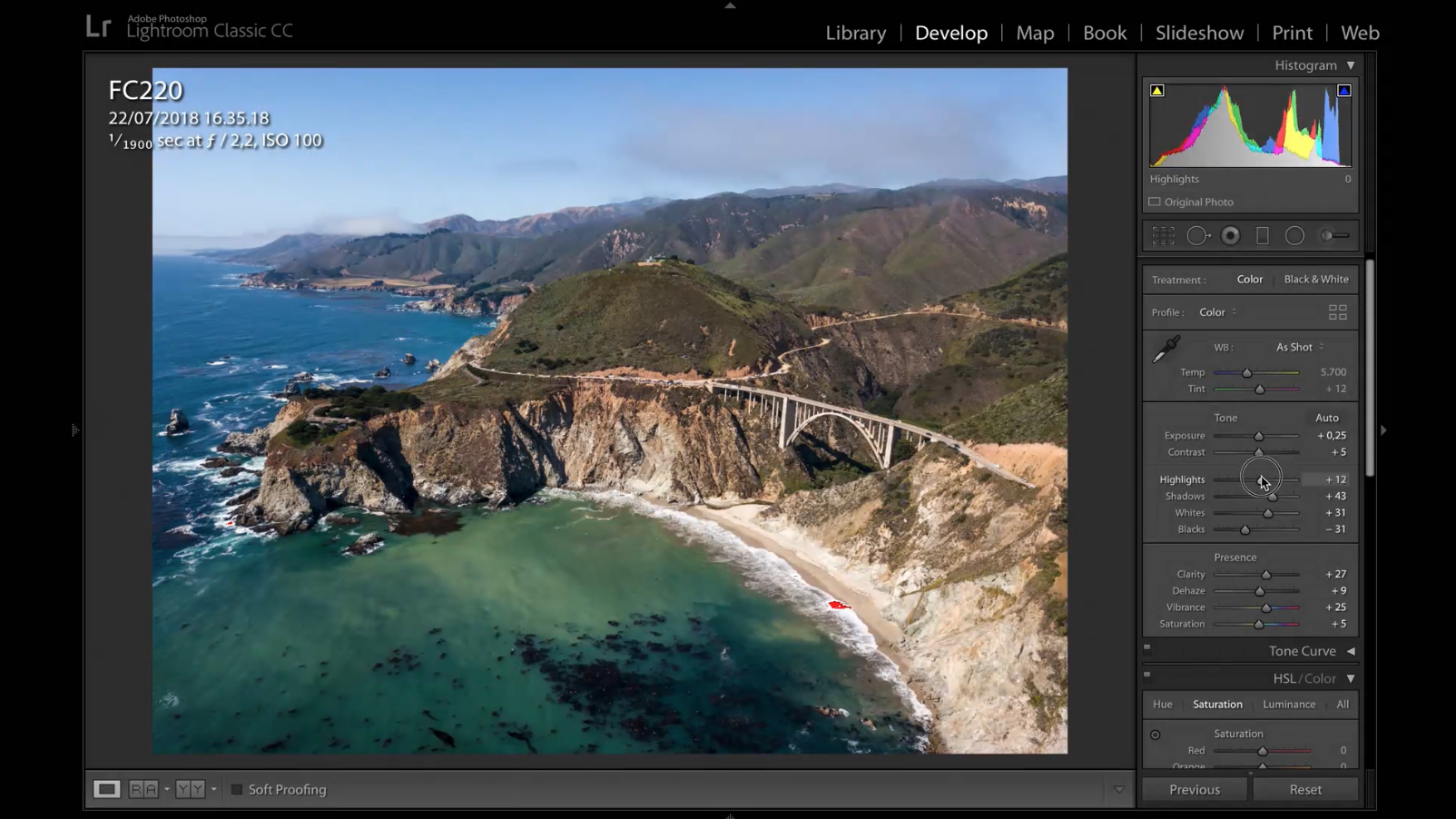1456x819 pixels.
Task: Open the Slideshow module
Action: 1199,33
